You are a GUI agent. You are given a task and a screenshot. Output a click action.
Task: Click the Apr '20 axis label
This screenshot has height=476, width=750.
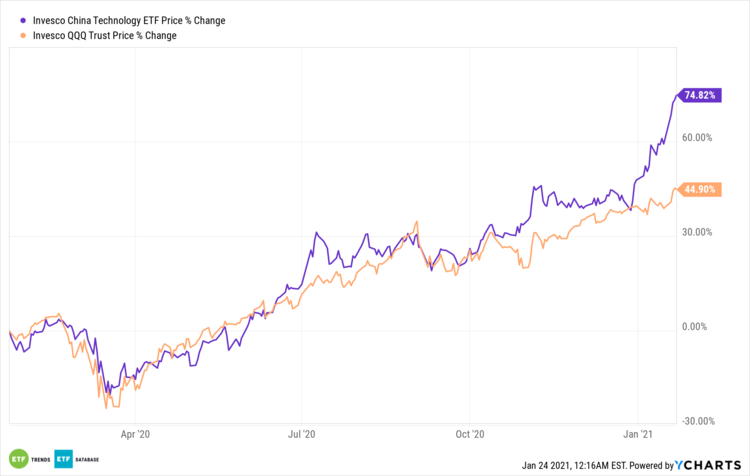134,435
